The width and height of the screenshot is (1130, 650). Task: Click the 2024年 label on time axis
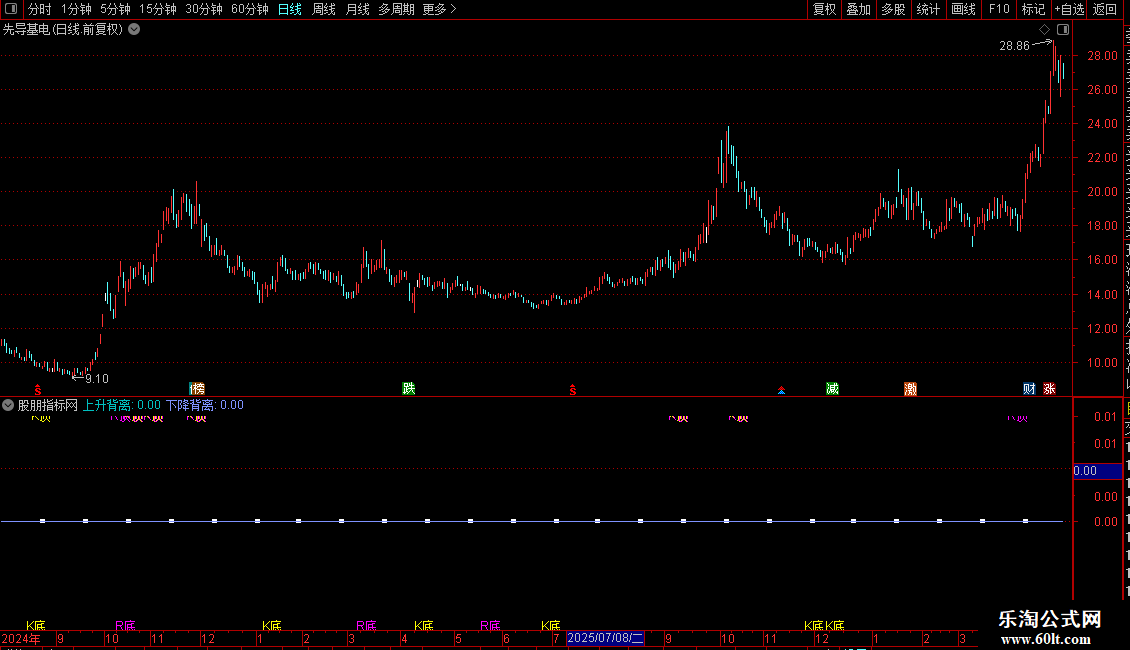21,638
